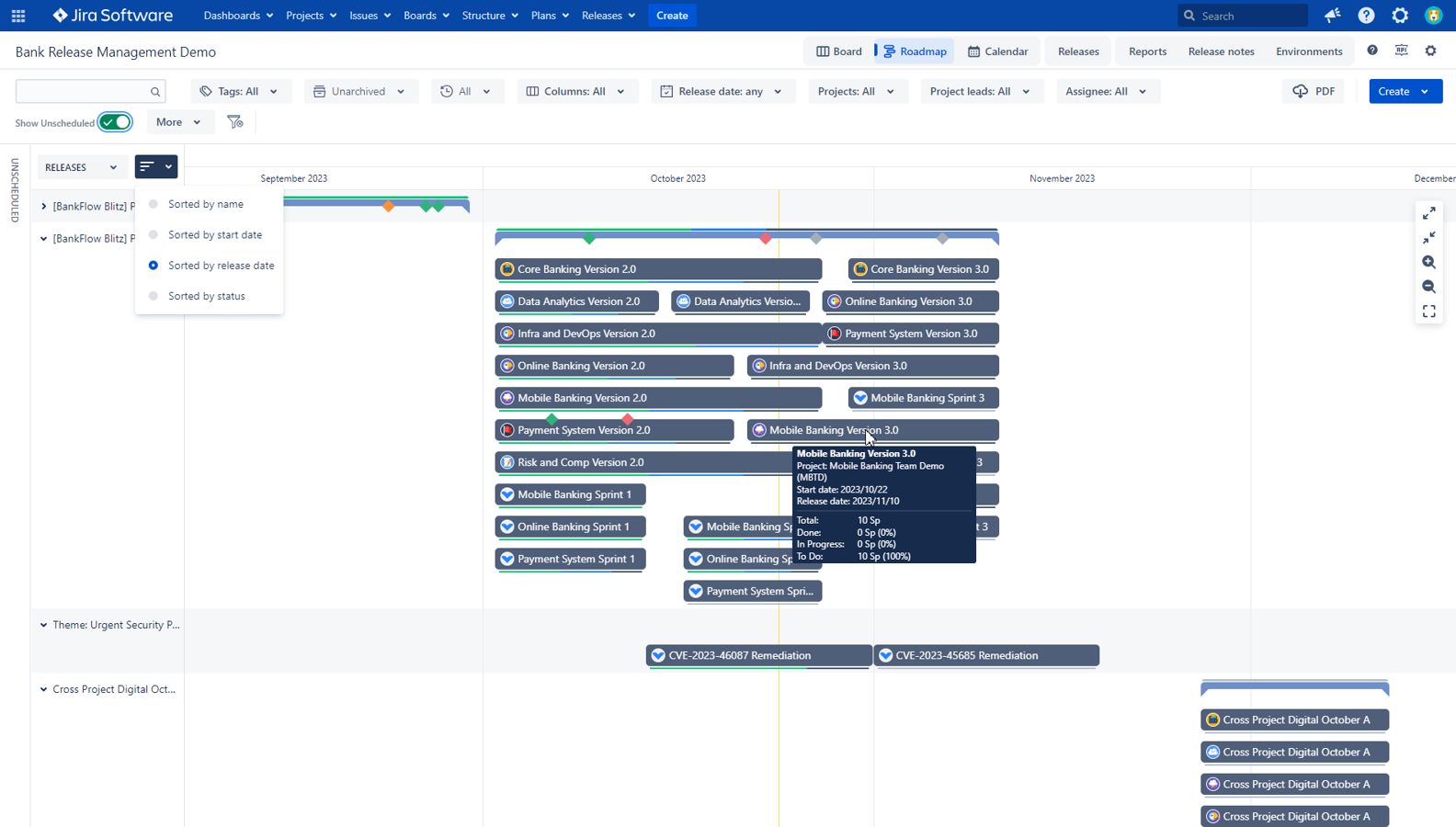Select the Sorted by start date option
Viewport: 1456px width, 827px height.
point(214,234)
